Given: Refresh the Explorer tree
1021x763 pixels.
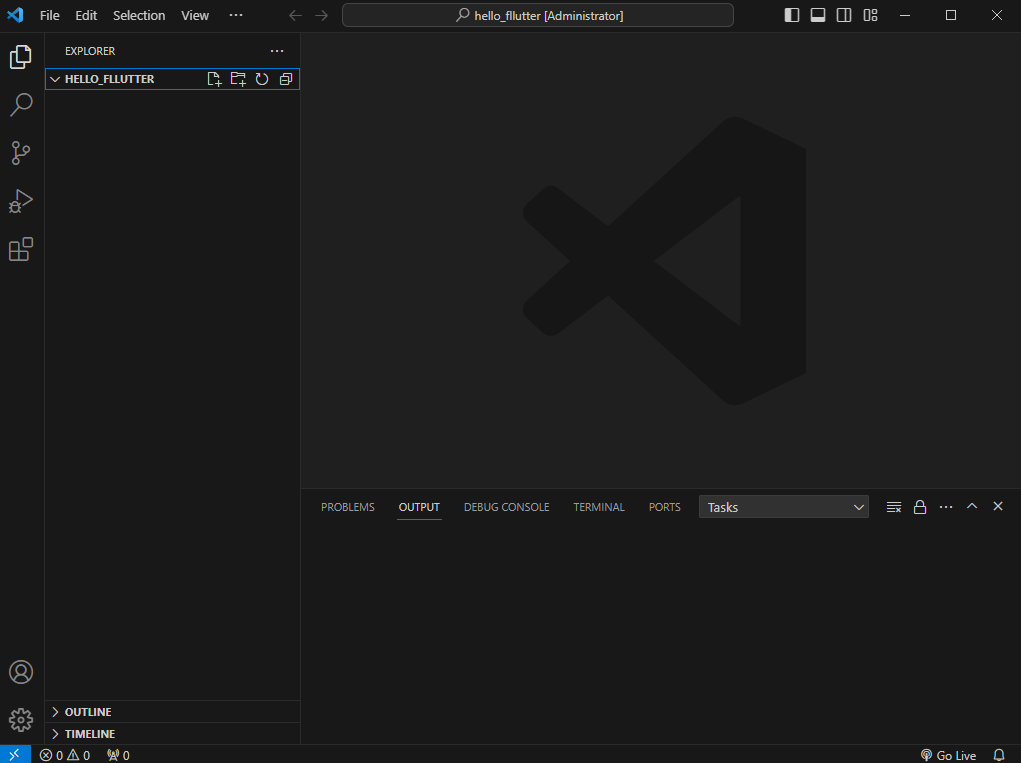Looking at the screenshot, I should (x=262, y=79).
